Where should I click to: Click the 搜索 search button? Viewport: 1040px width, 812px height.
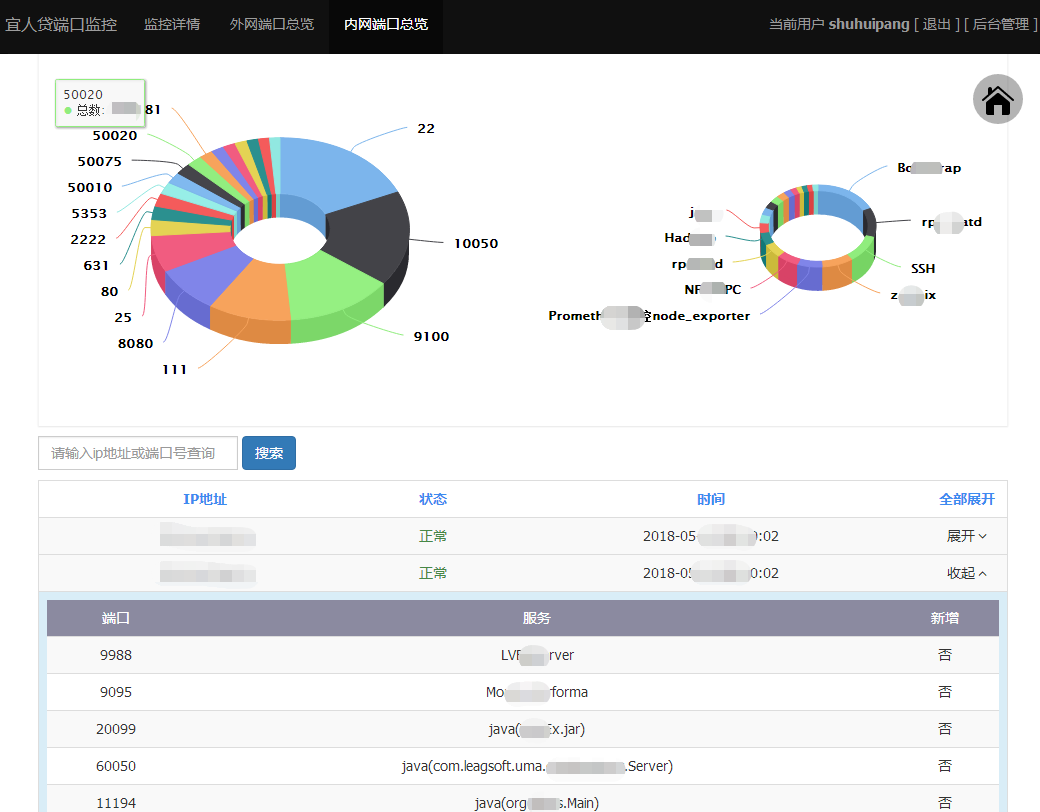click(x=269, y=453)
